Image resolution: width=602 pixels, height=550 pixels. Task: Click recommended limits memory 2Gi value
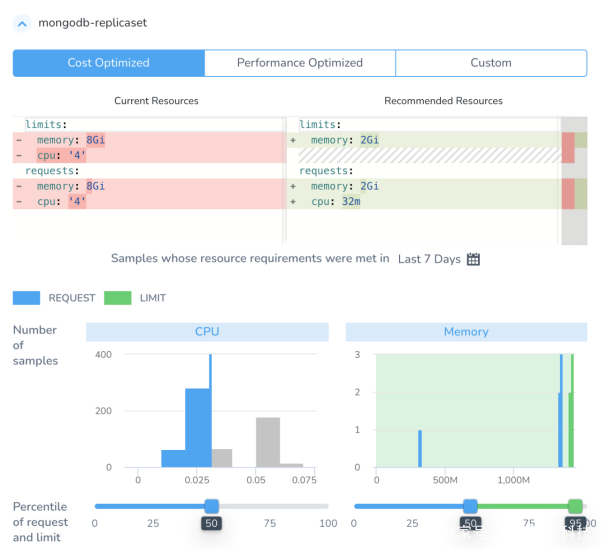[369, 140]
